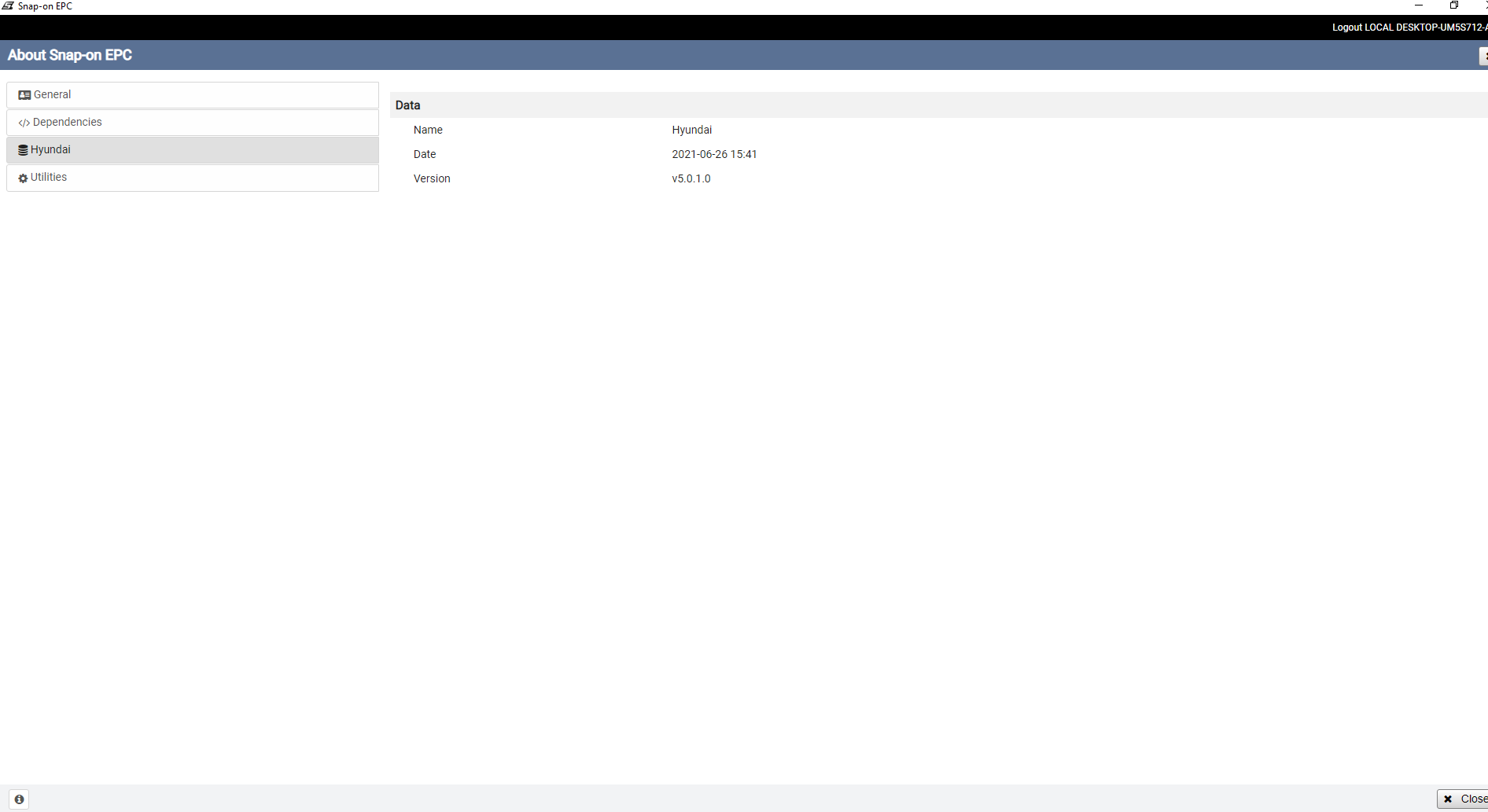
Task: Click the version value v5.0.1.0
Action: pos(691,179)
